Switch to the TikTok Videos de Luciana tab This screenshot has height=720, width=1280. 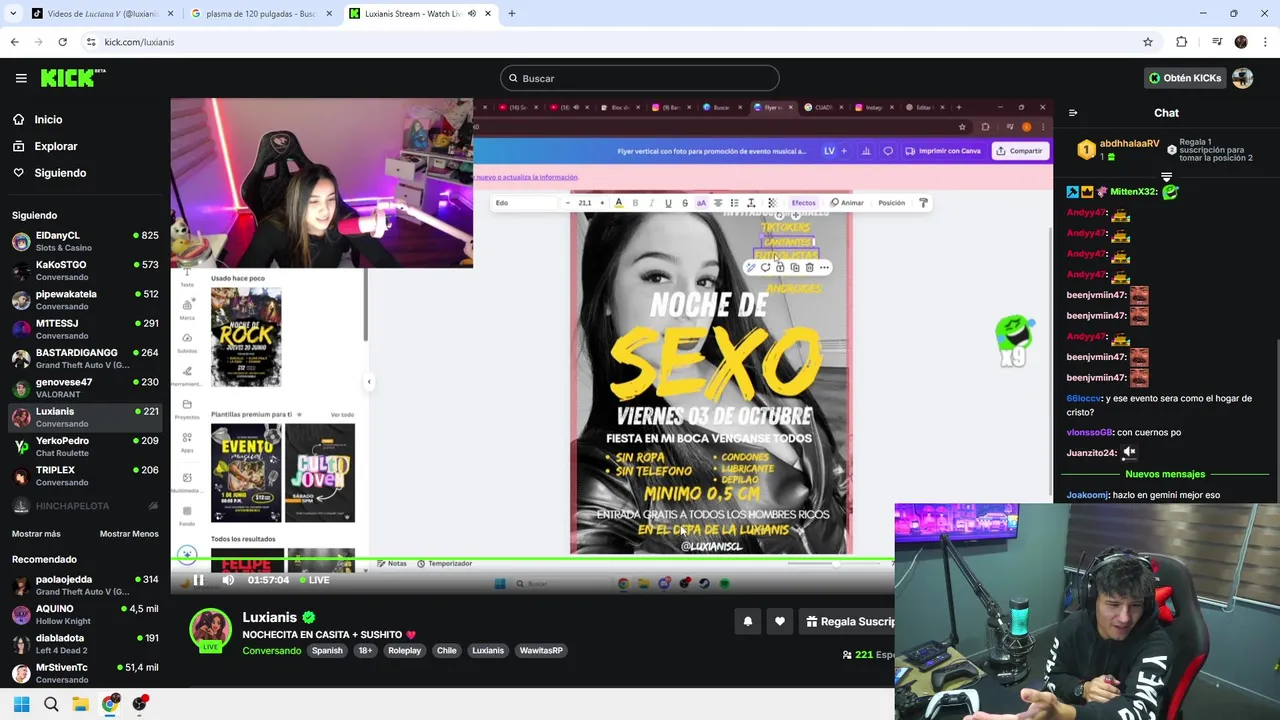(x=103, y=14)
